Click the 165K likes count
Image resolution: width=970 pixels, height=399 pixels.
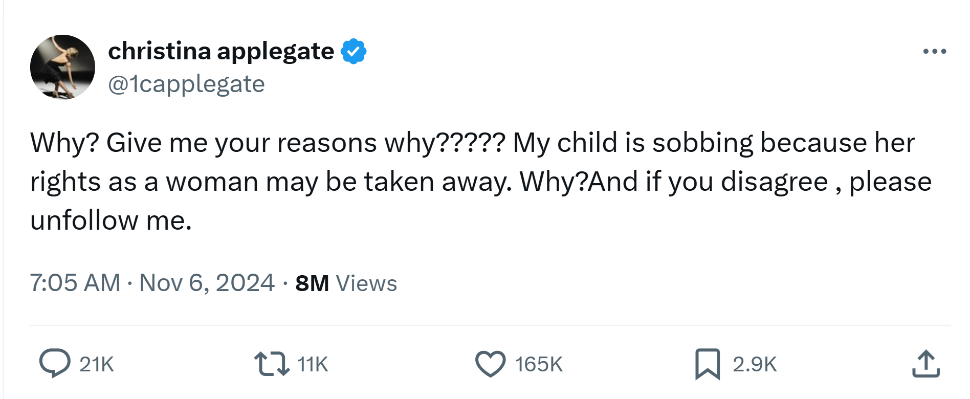pos(539,364)
